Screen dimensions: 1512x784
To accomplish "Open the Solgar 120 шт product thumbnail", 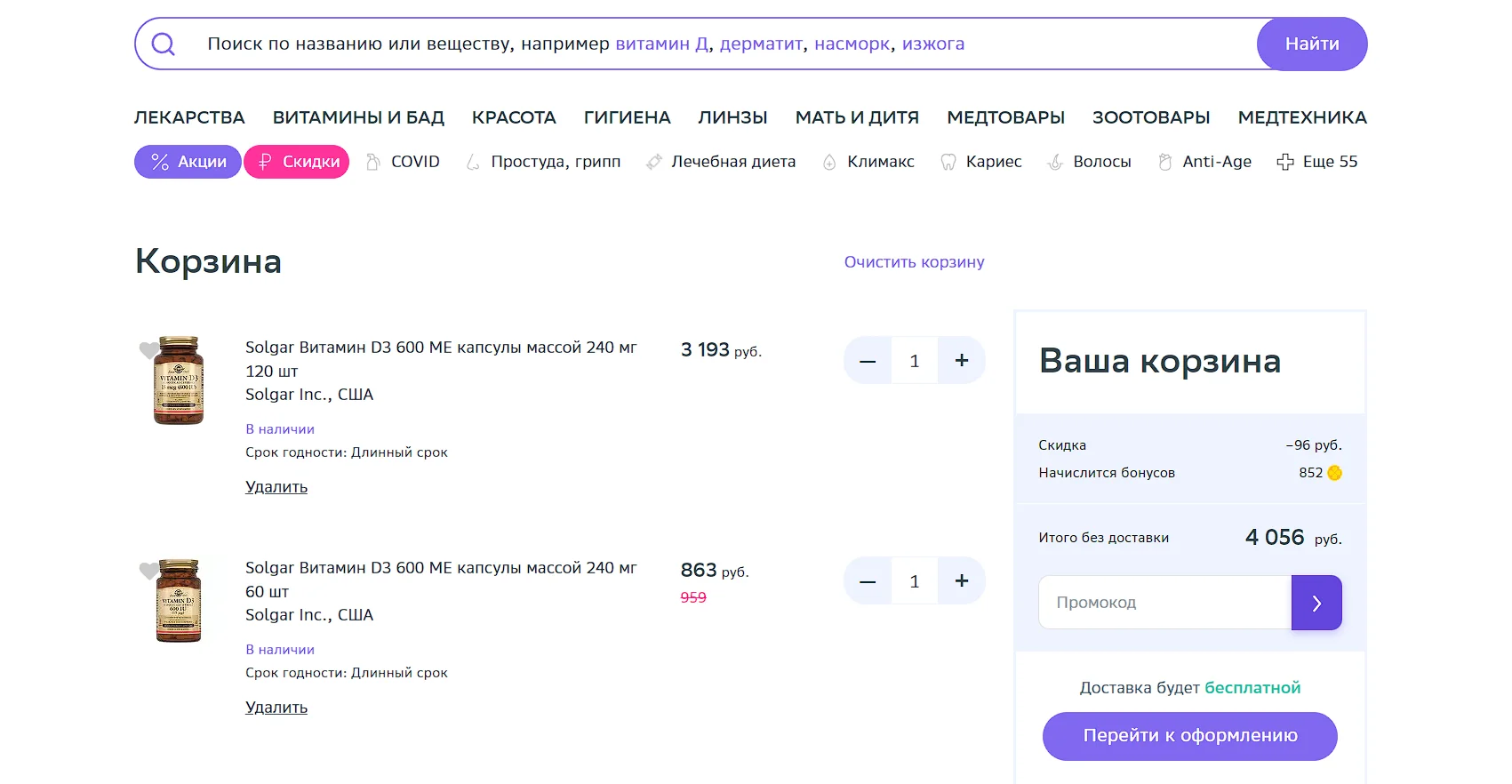I will tap(179, 380).
